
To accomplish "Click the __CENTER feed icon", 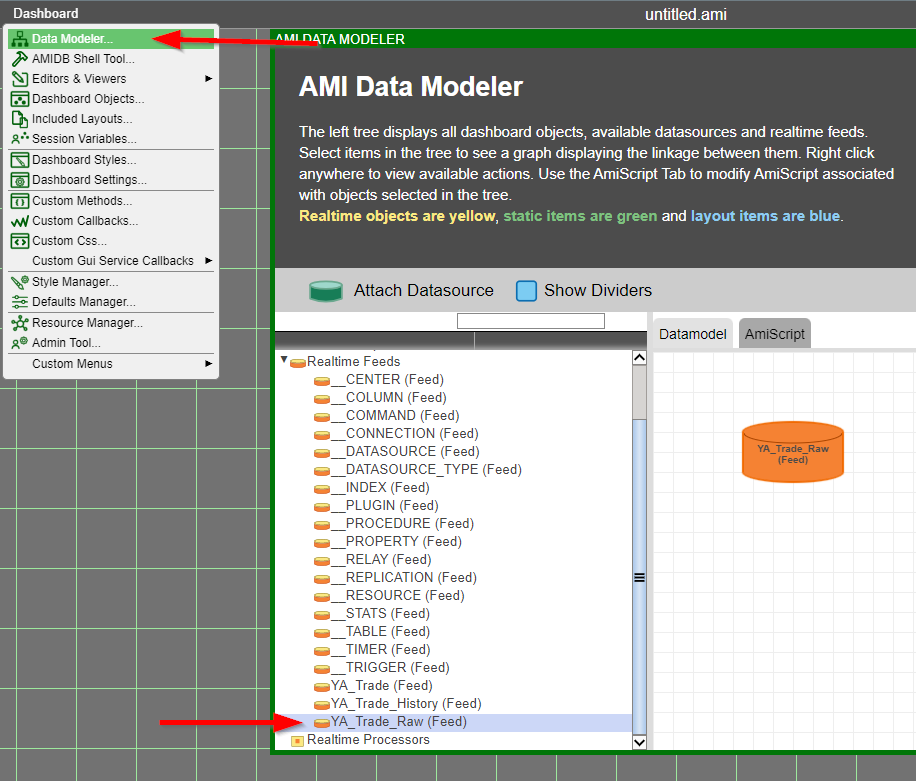I will (322, 381).
